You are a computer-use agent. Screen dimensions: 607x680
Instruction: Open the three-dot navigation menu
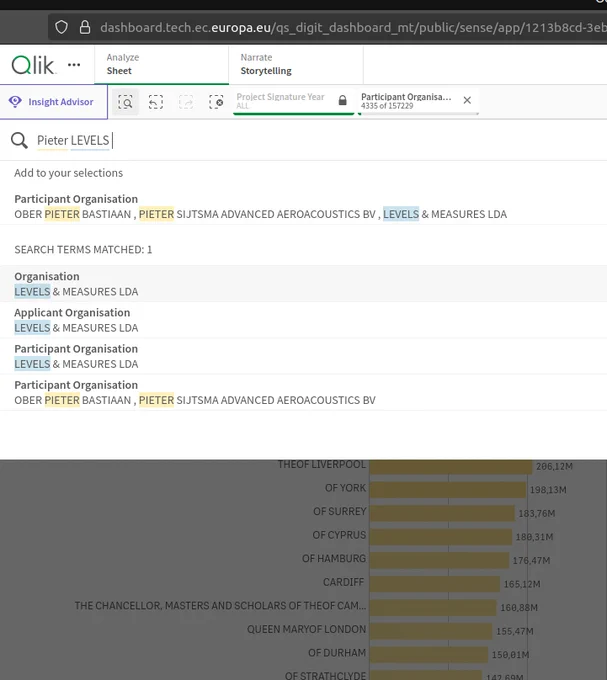point(74,65)
